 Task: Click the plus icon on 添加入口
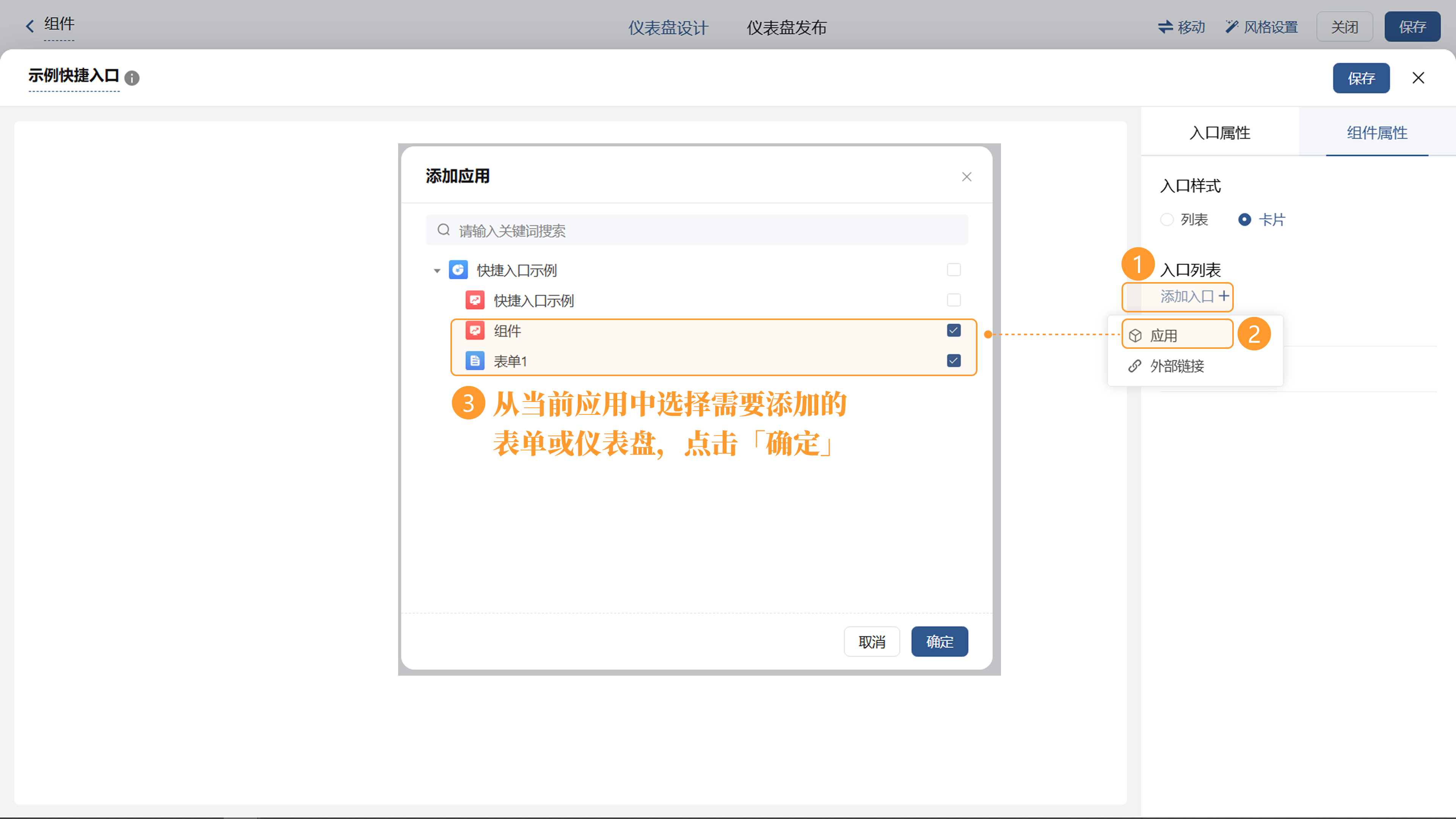coord(1224,296)
